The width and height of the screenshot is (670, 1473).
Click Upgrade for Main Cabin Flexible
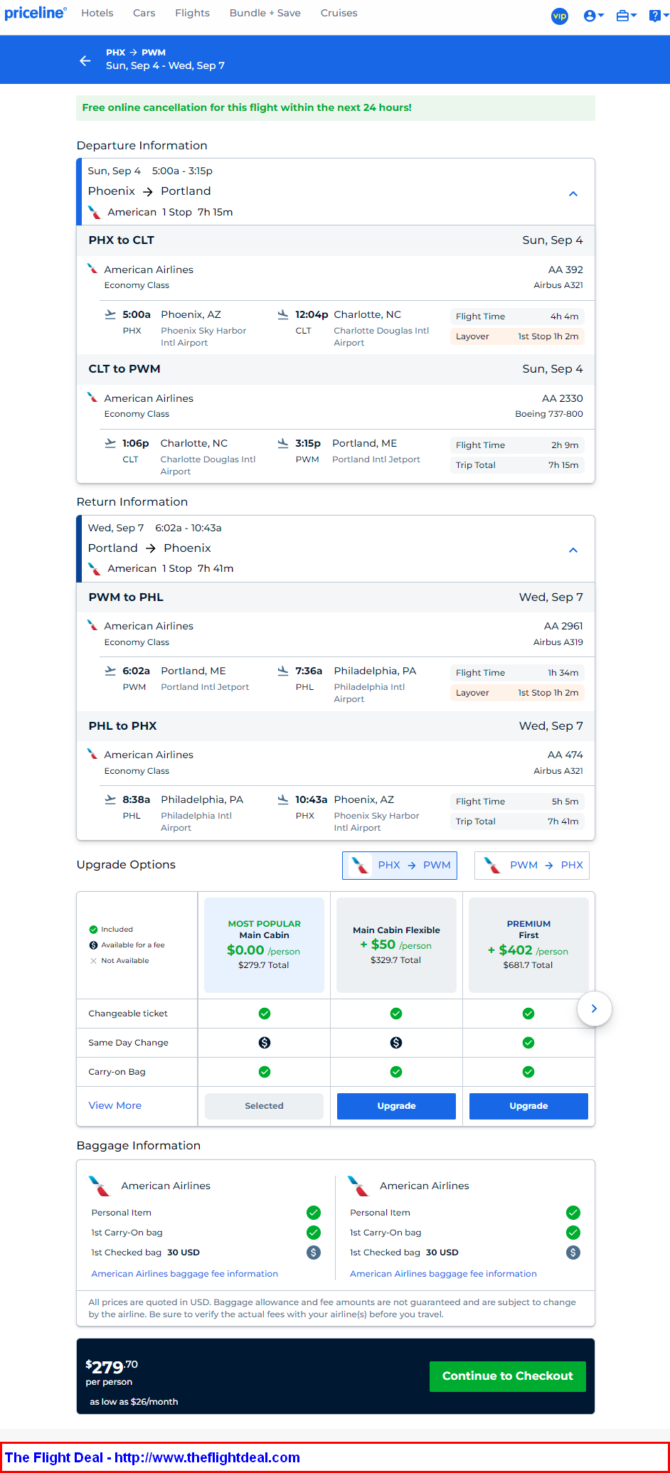[396, 1106]
